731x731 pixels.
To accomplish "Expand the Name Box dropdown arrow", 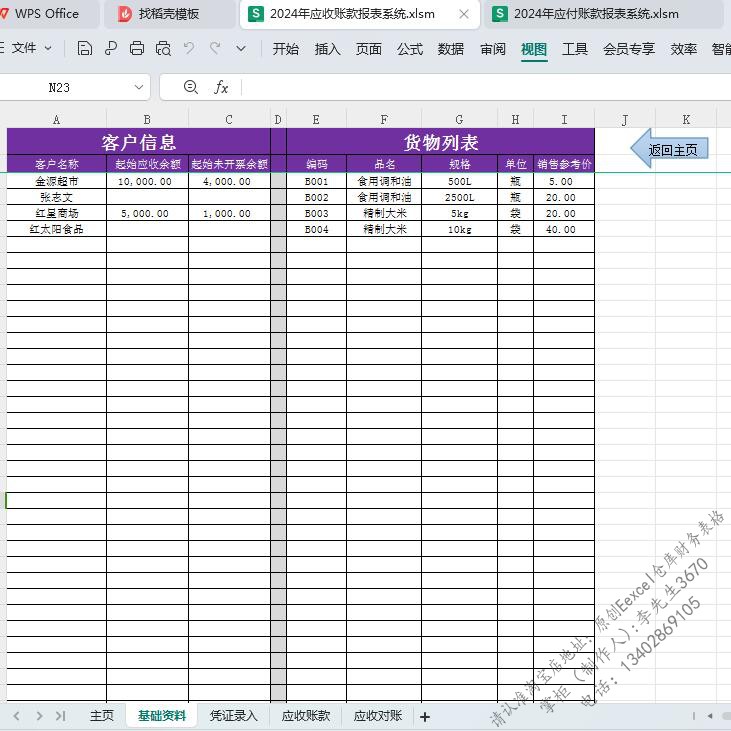I will 138,87.
